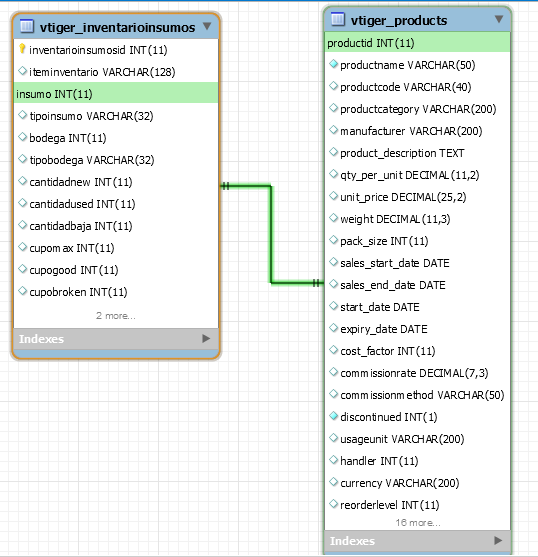The image size is (538, 557).
Task: Click the vtiger_products table icon
Action: pyautogui.click(x=338, y=19)
